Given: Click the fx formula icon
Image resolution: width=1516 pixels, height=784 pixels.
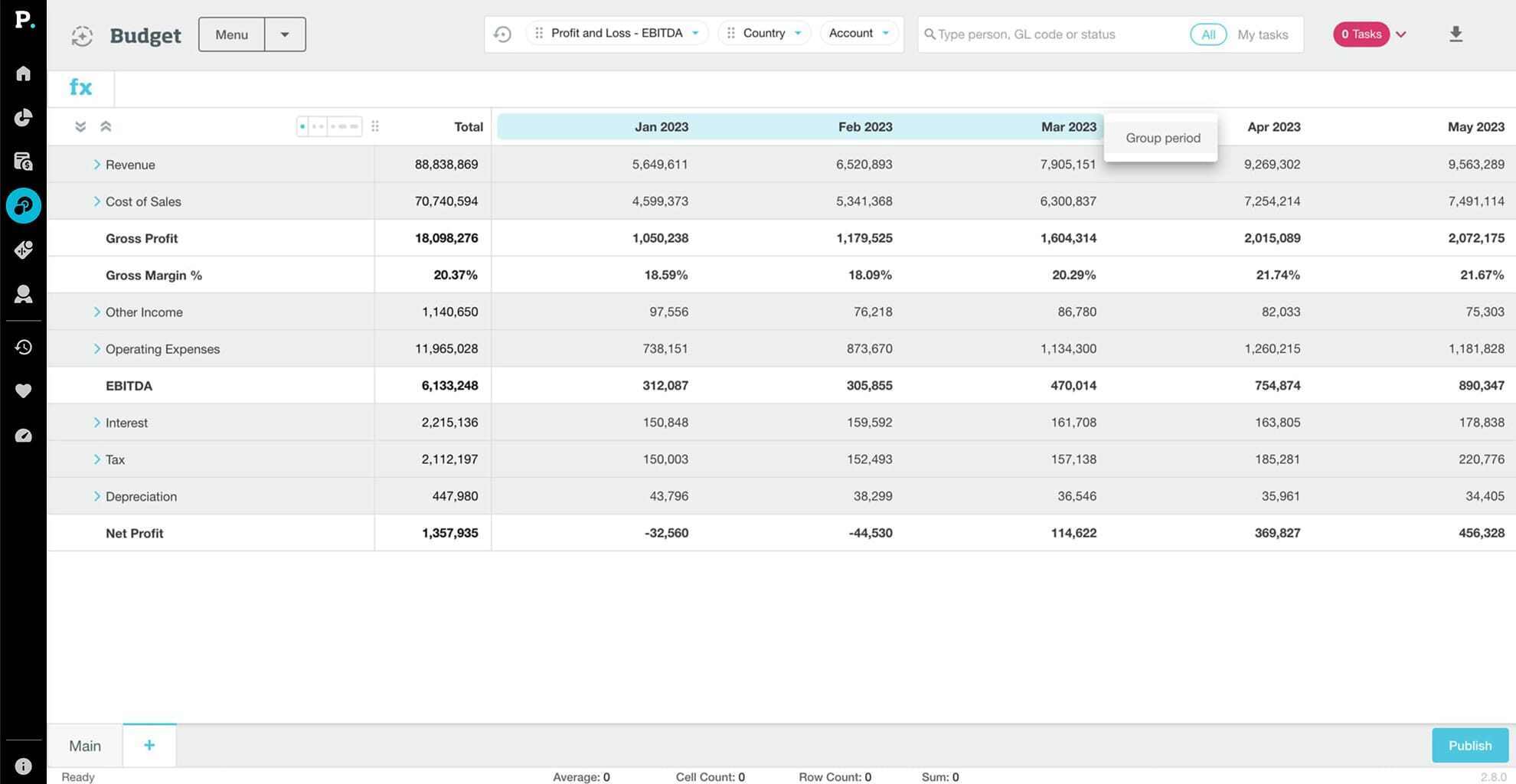Looking at the screenshot, I should tap(80, 88).
